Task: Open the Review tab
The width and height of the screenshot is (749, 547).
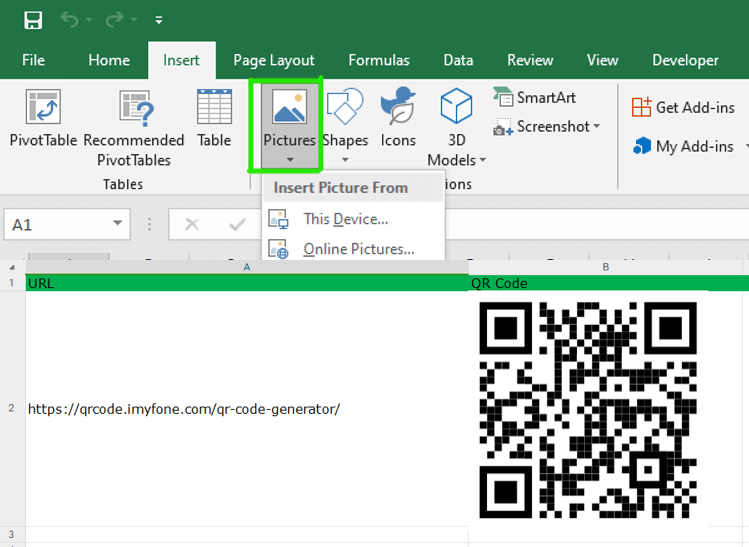Action: [x=530, y=60]
